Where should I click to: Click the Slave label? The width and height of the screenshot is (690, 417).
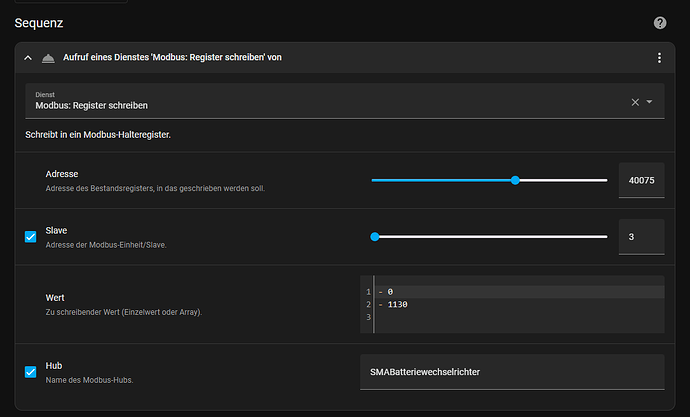point(56,230)
